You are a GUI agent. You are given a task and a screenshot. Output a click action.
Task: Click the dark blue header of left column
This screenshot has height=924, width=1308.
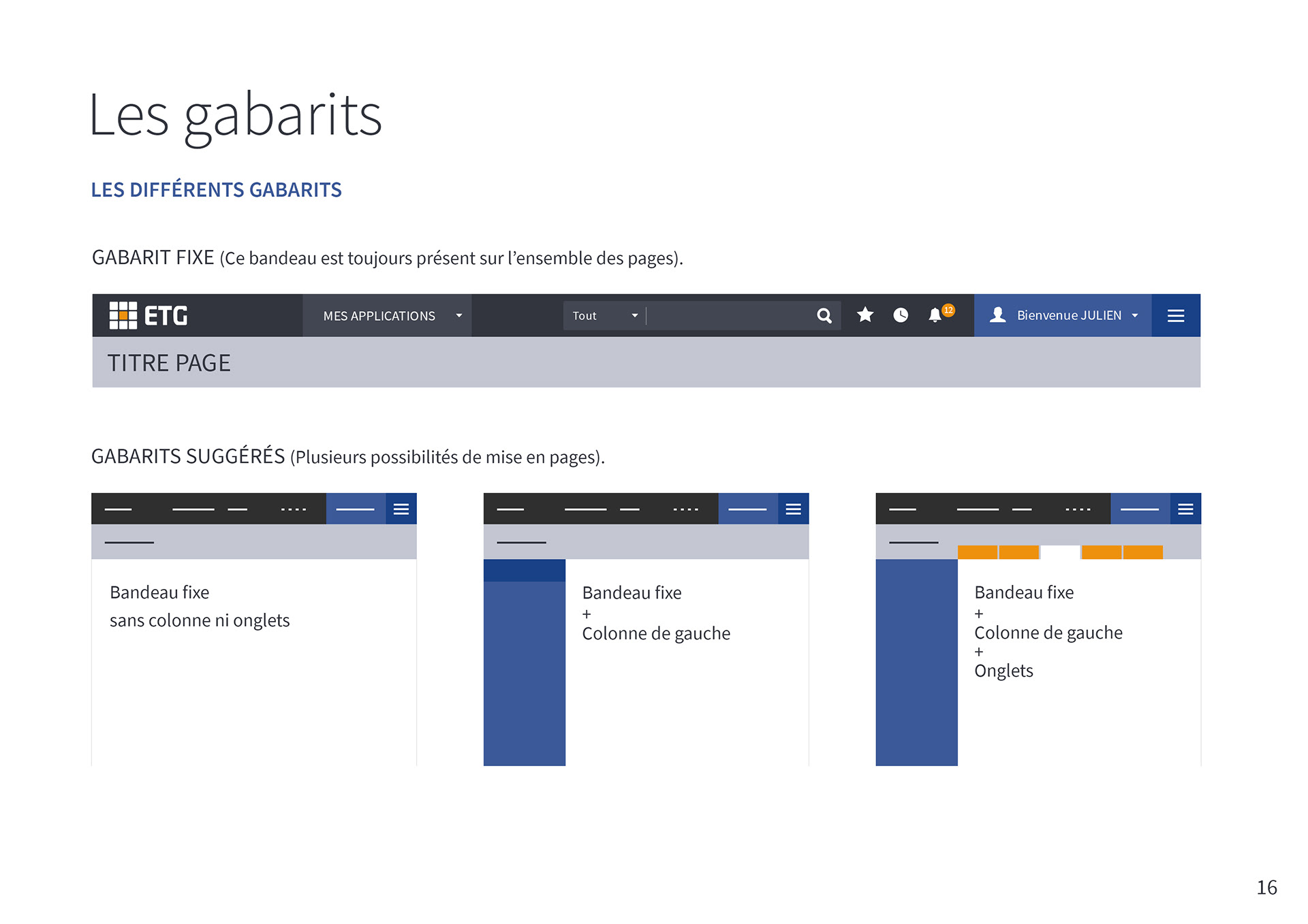pyautogui.click(x=524, y=570)
